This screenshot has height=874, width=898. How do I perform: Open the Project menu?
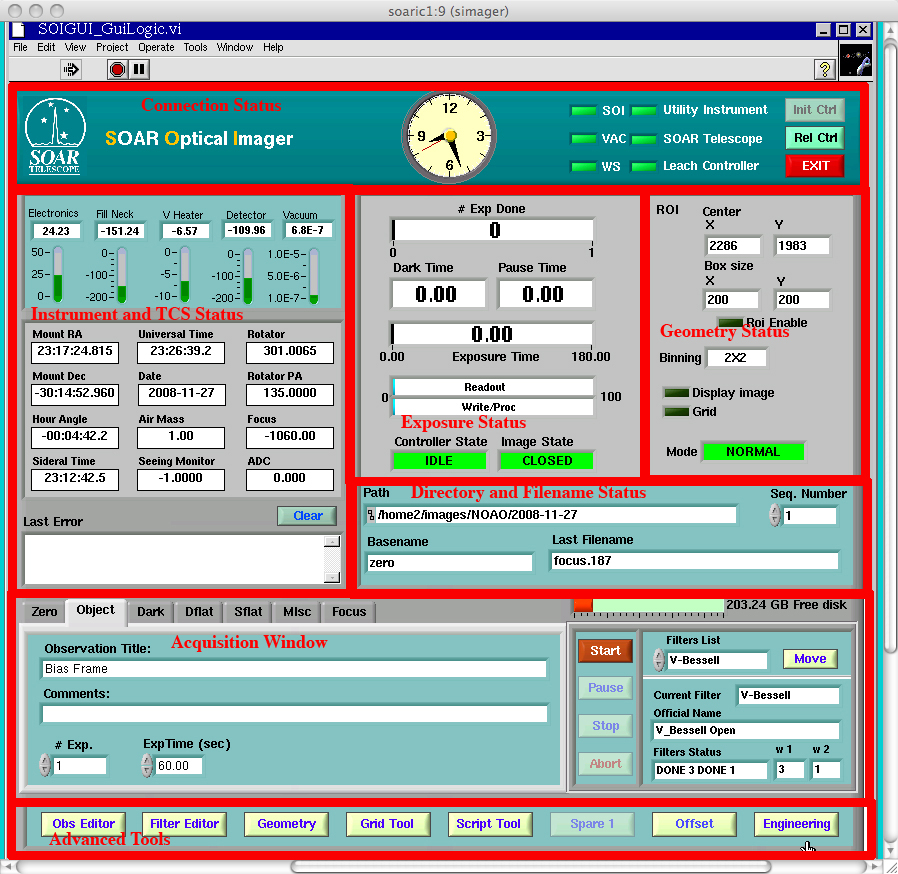[x=112, y=48]
